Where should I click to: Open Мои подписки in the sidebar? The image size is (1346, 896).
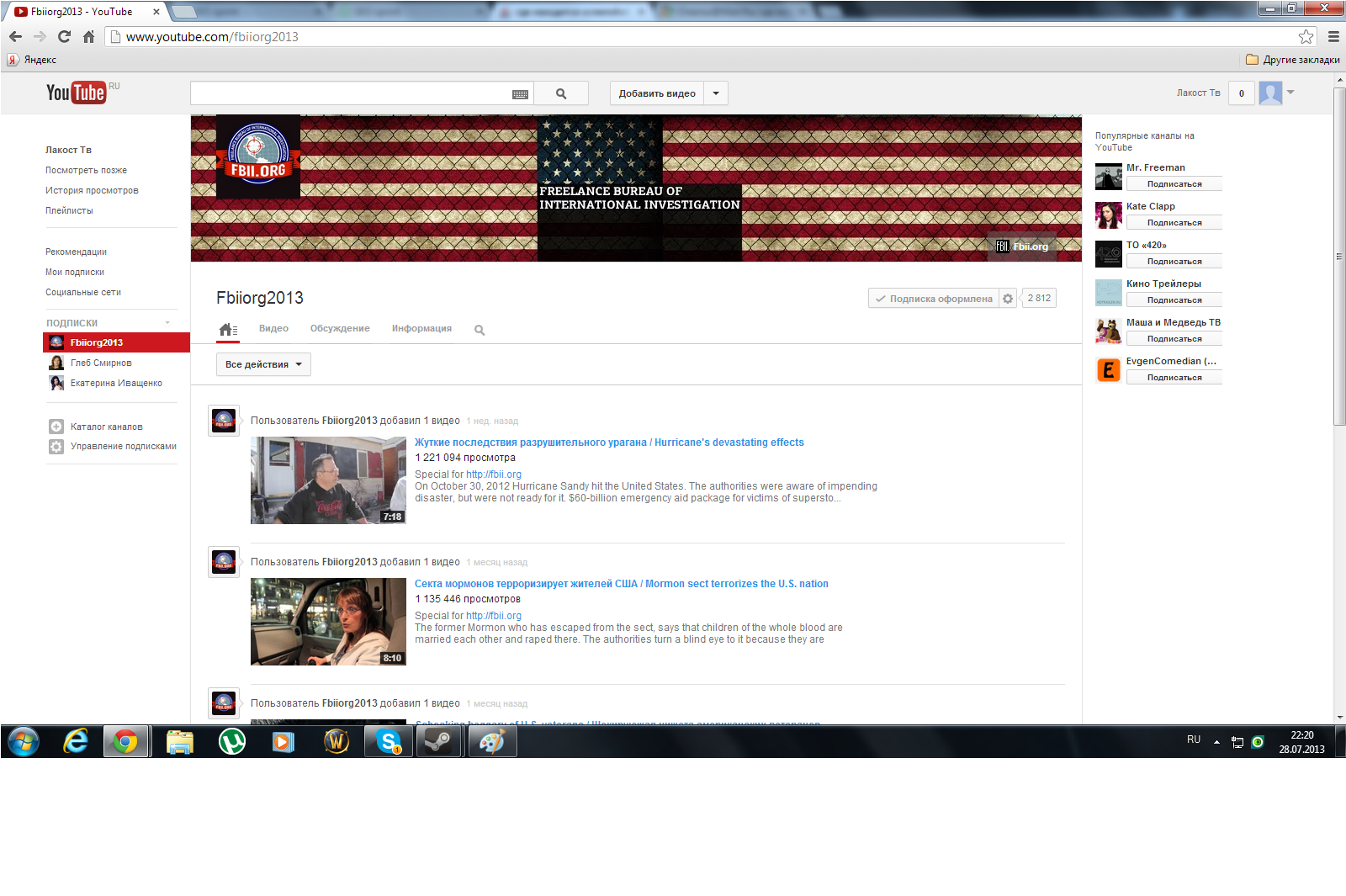coord(75,272)
